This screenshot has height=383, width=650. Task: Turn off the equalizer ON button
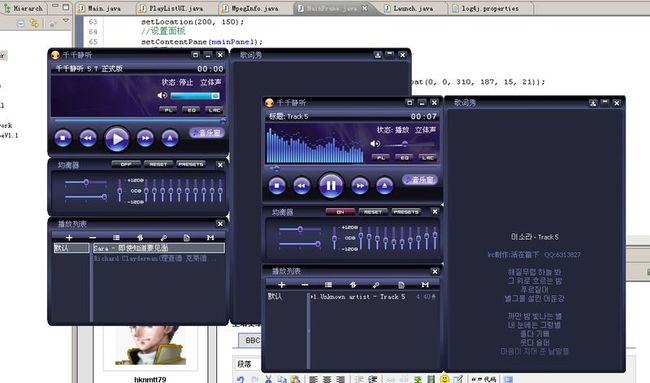340,212
